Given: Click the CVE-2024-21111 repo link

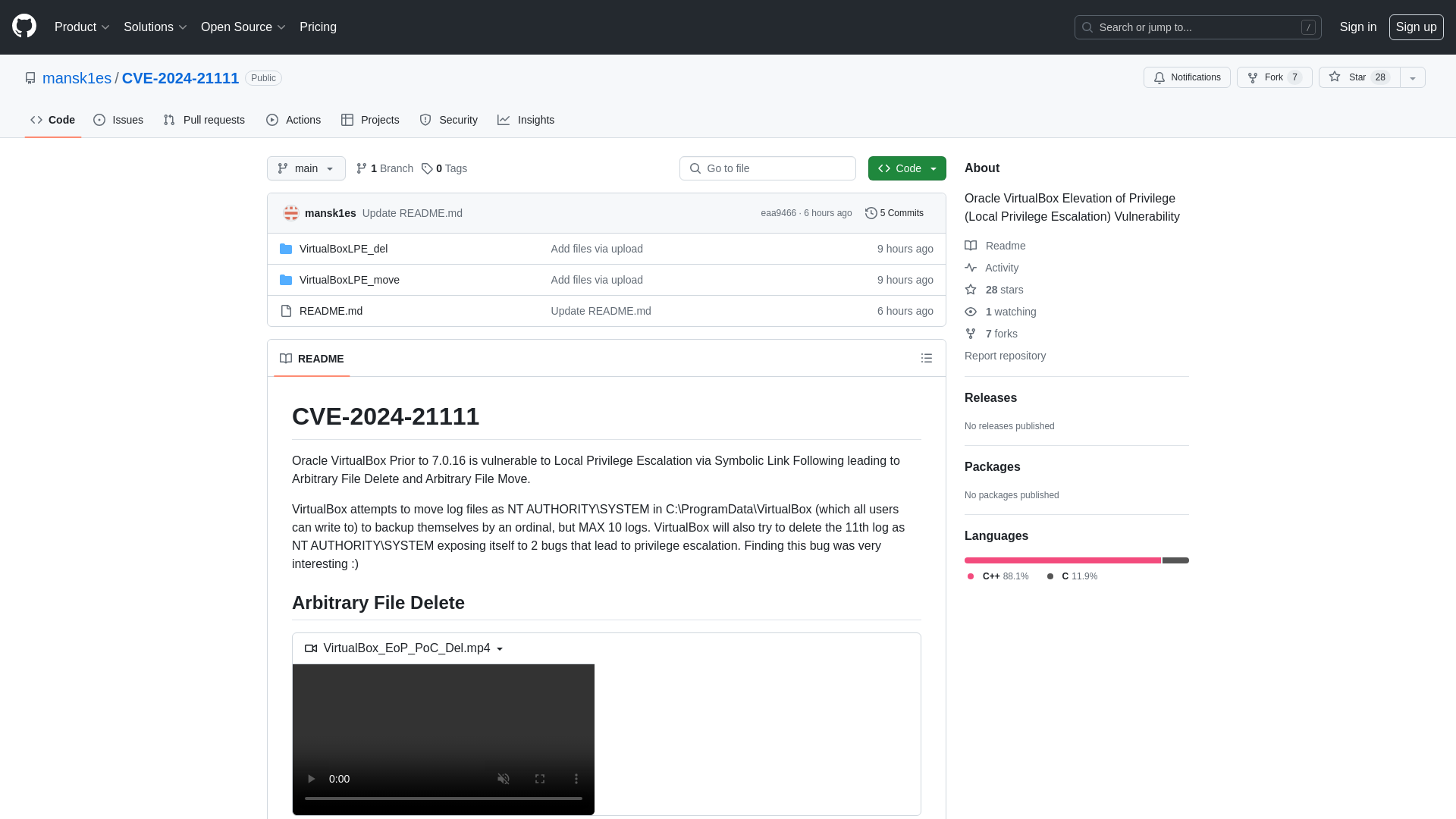Looking at the screenshot, I should click(x=180, y=77).
